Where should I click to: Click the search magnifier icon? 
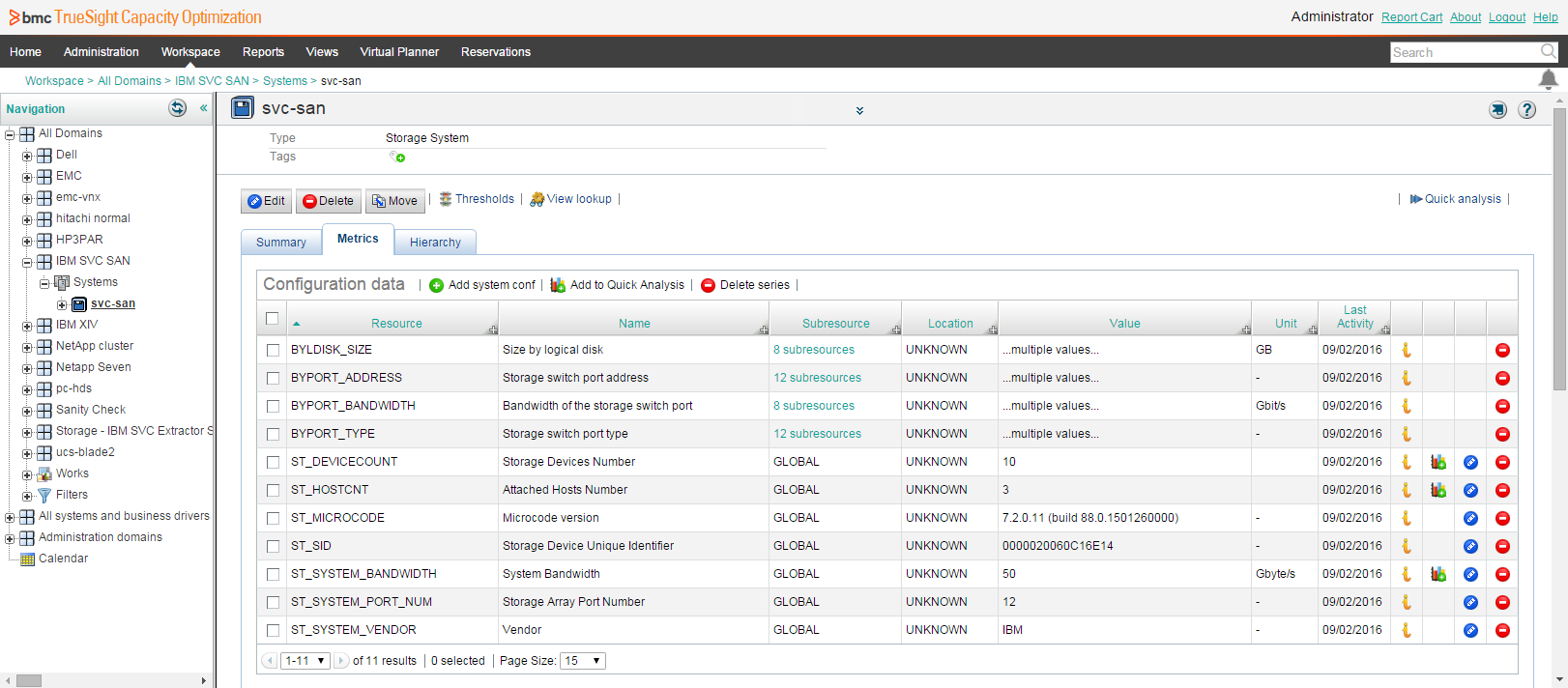(x=1548, y=51)
